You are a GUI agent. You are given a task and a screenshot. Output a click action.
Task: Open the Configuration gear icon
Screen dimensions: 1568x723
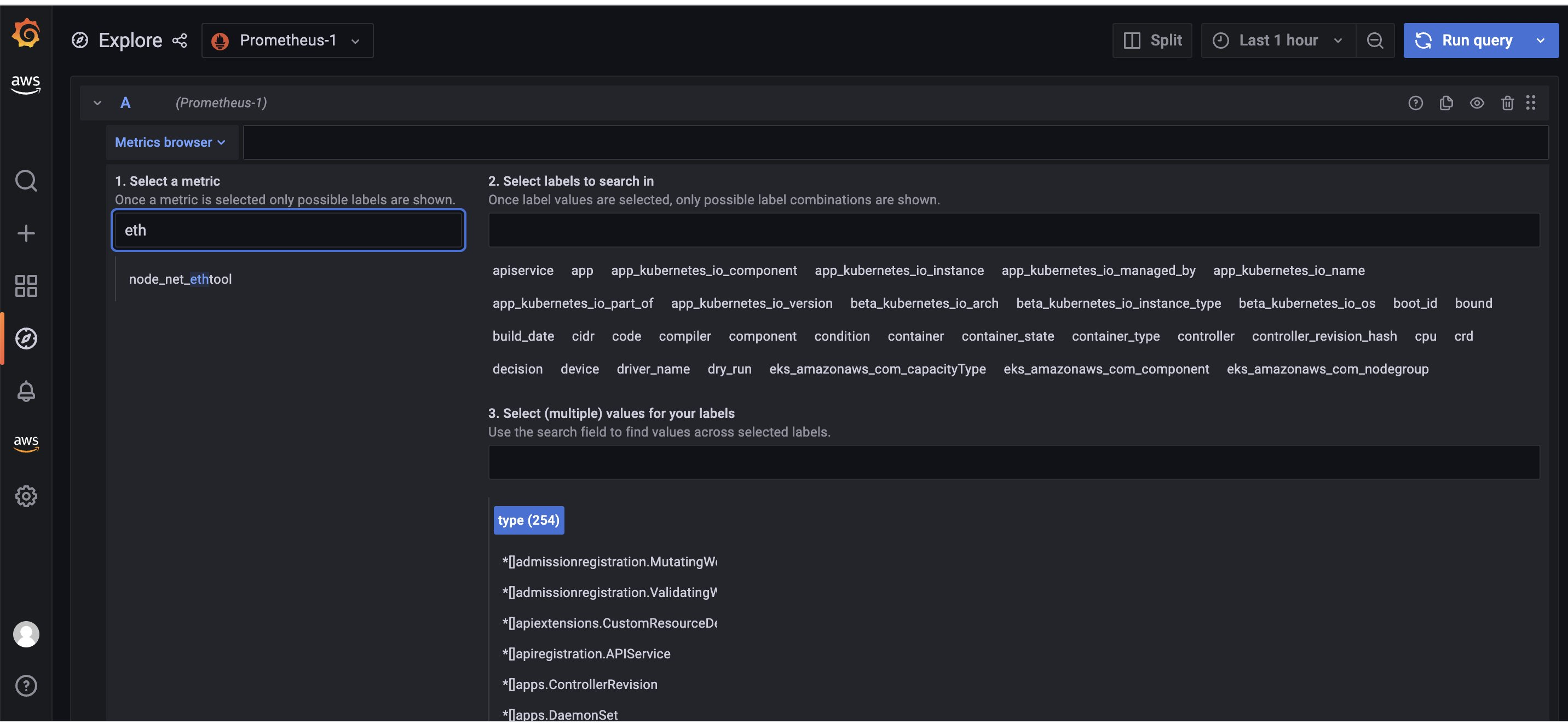[x=26, y=495]
